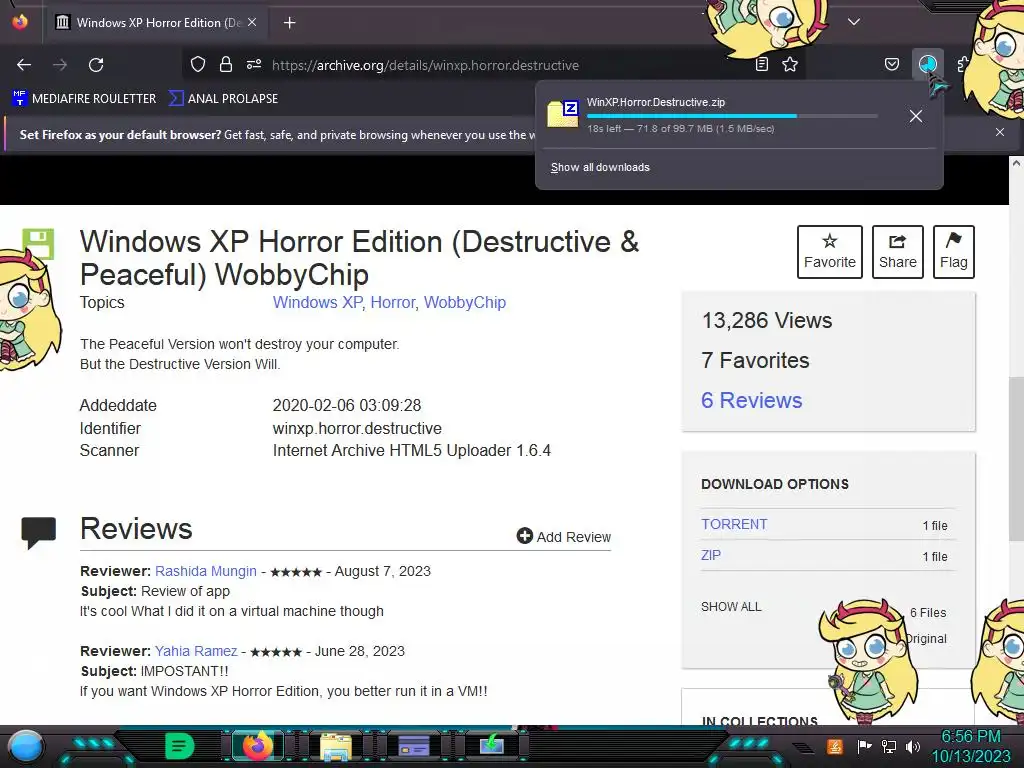1024x768 pixels.
Task: Bookmark this page with the star icon
Action: pos(790,65)
